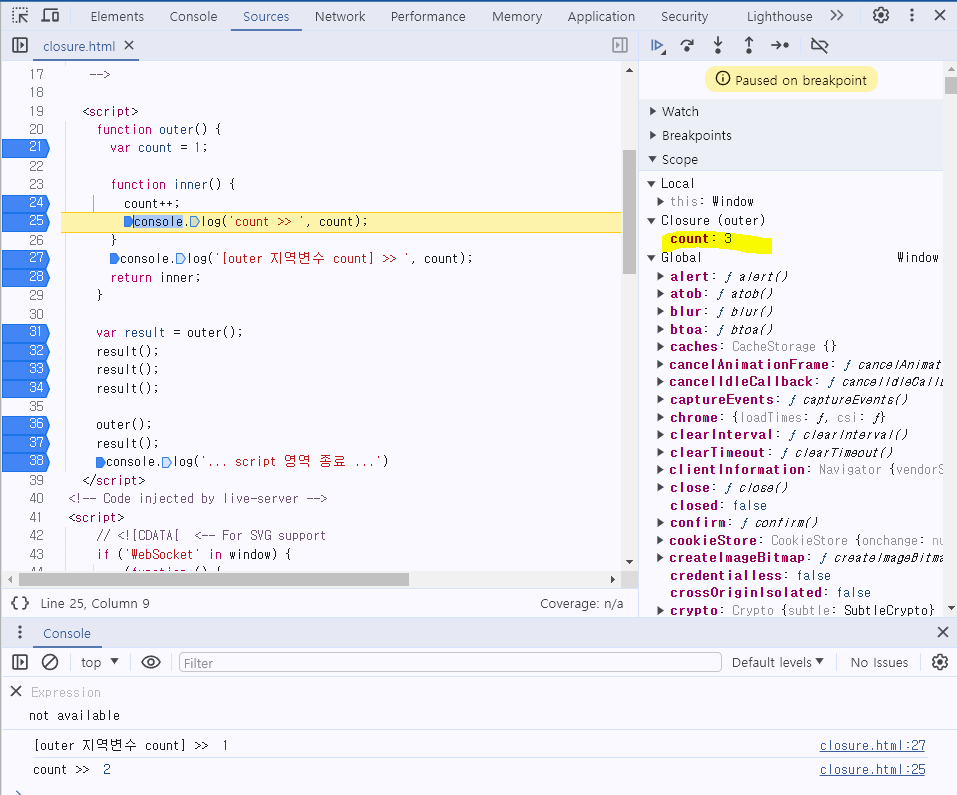The height and width of the screenshot is (795, 957).
Task: Pretty print the source with braces icon
Action: [x=20, y=603]
